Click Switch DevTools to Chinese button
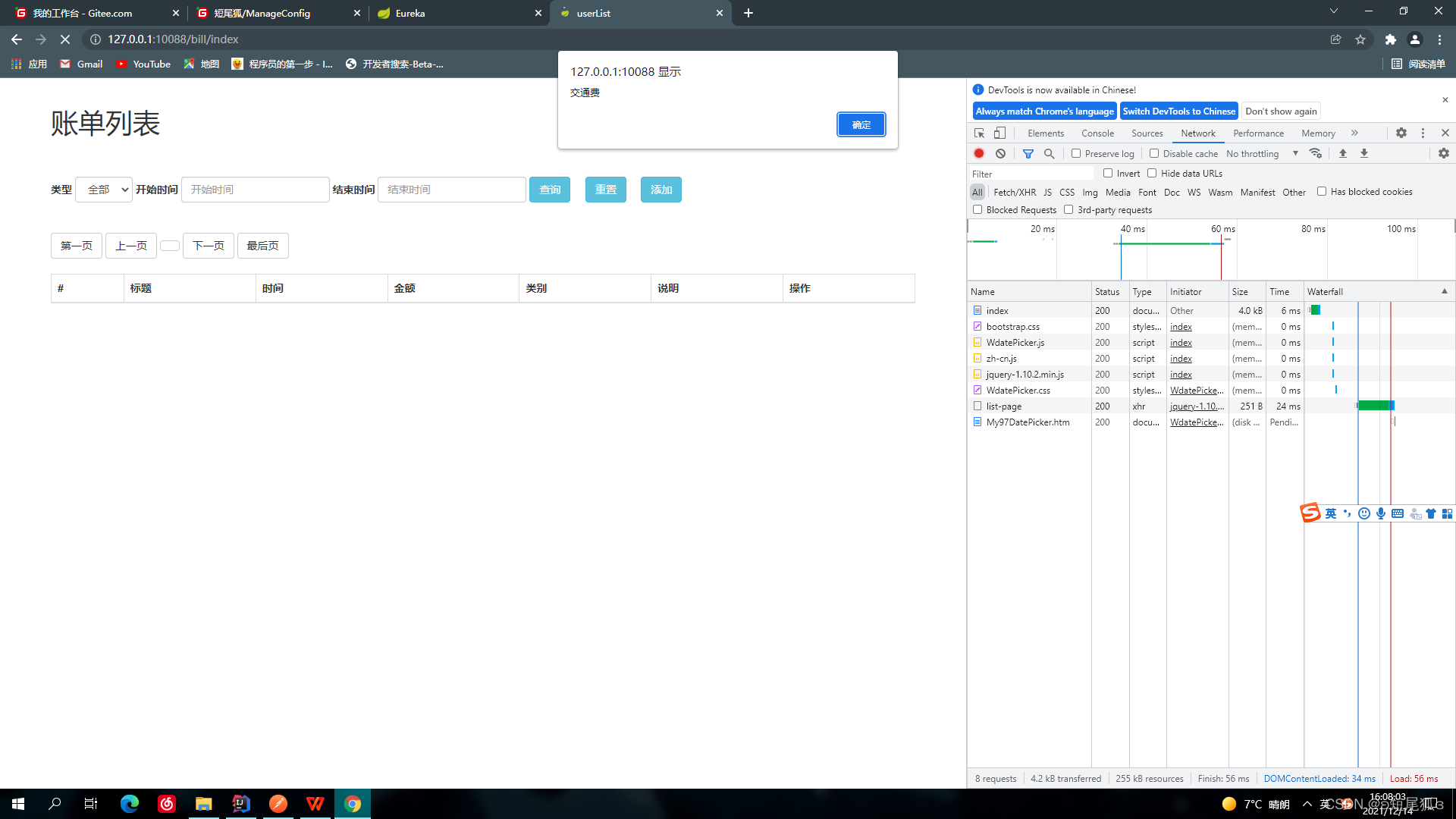This screenshot has width=1456, height=819. pos(1178,111)
